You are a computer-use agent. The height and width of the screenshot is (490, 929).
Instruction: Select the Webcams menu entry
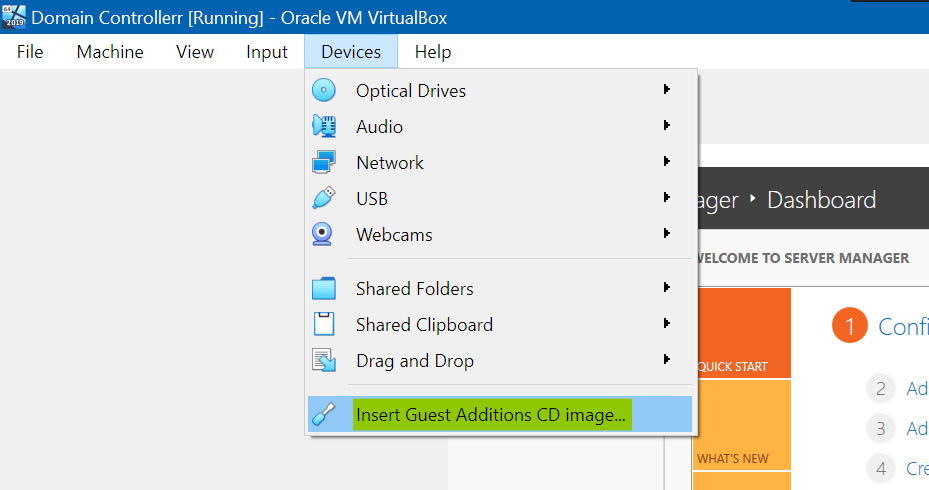click(499, 235)
